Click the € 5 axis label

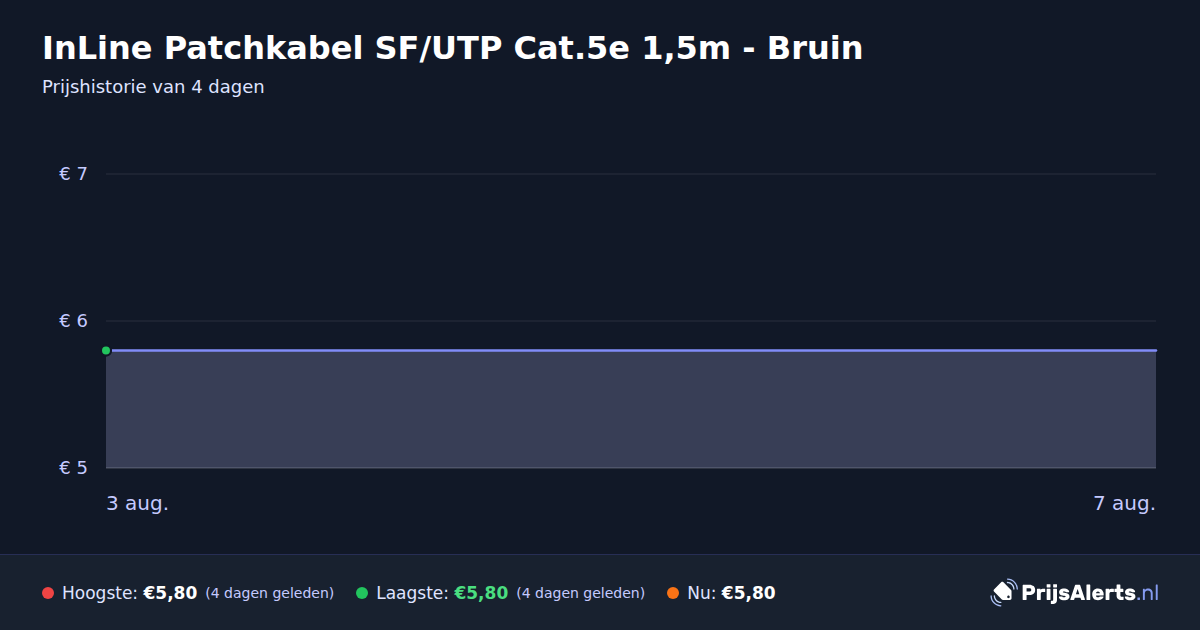tap(74, 468)
